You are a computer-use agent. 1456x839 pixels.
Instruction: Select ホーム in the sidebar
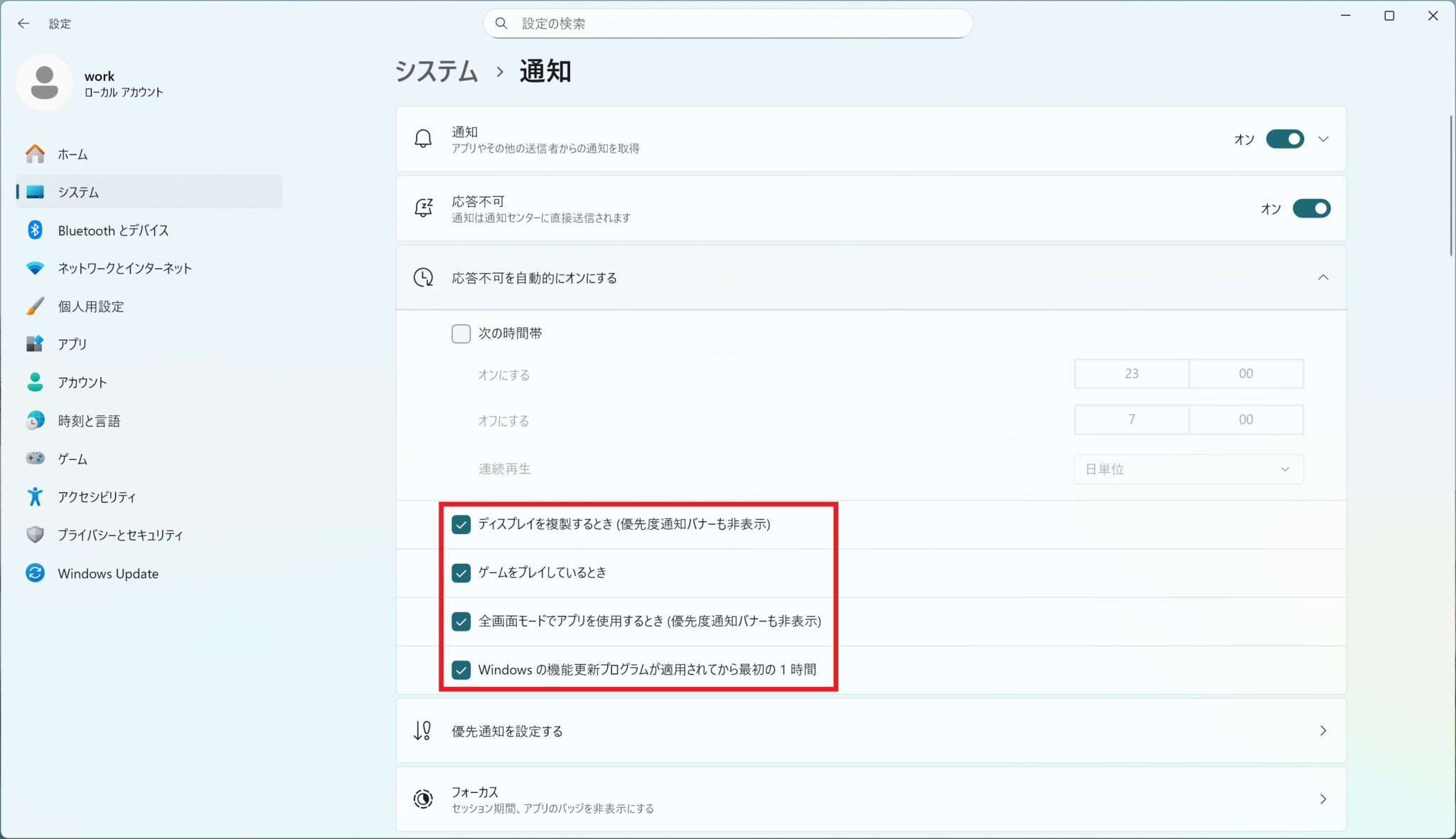[73, 154]
